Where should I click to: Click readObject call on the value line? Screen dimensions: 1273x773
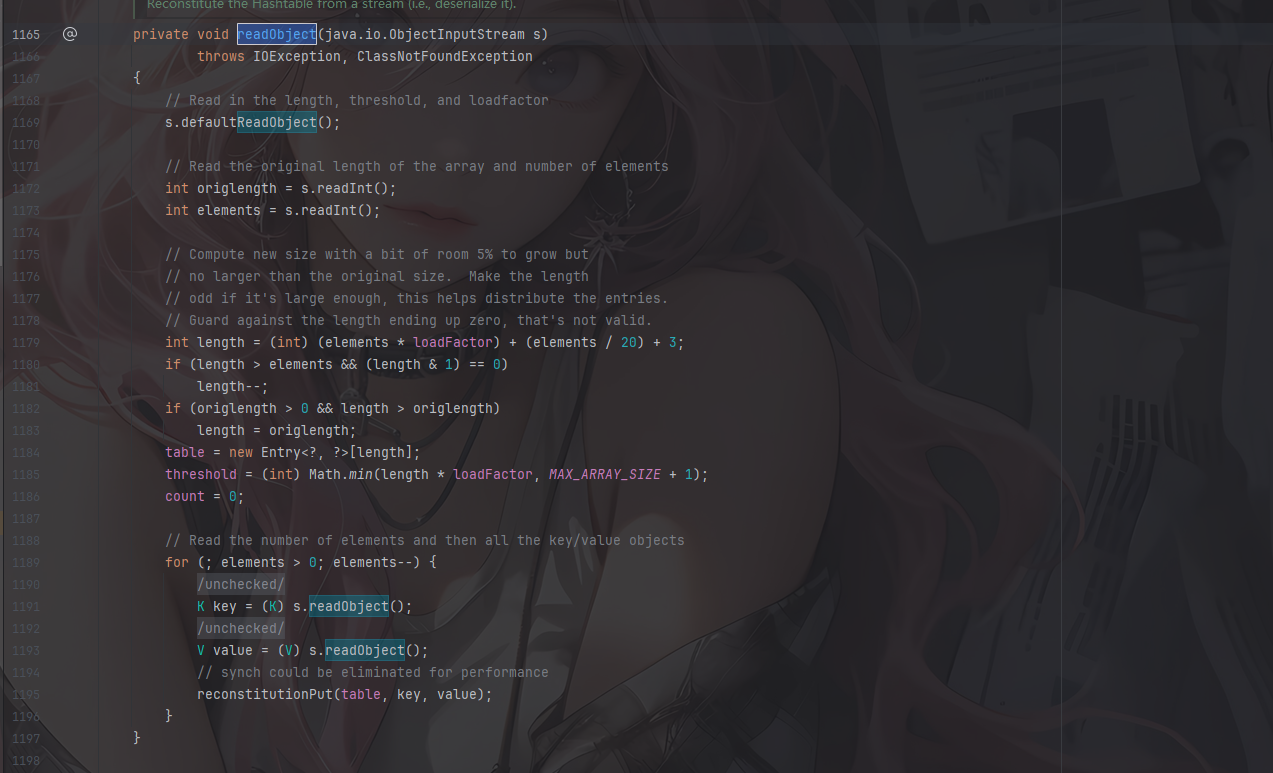pos(364,650)
